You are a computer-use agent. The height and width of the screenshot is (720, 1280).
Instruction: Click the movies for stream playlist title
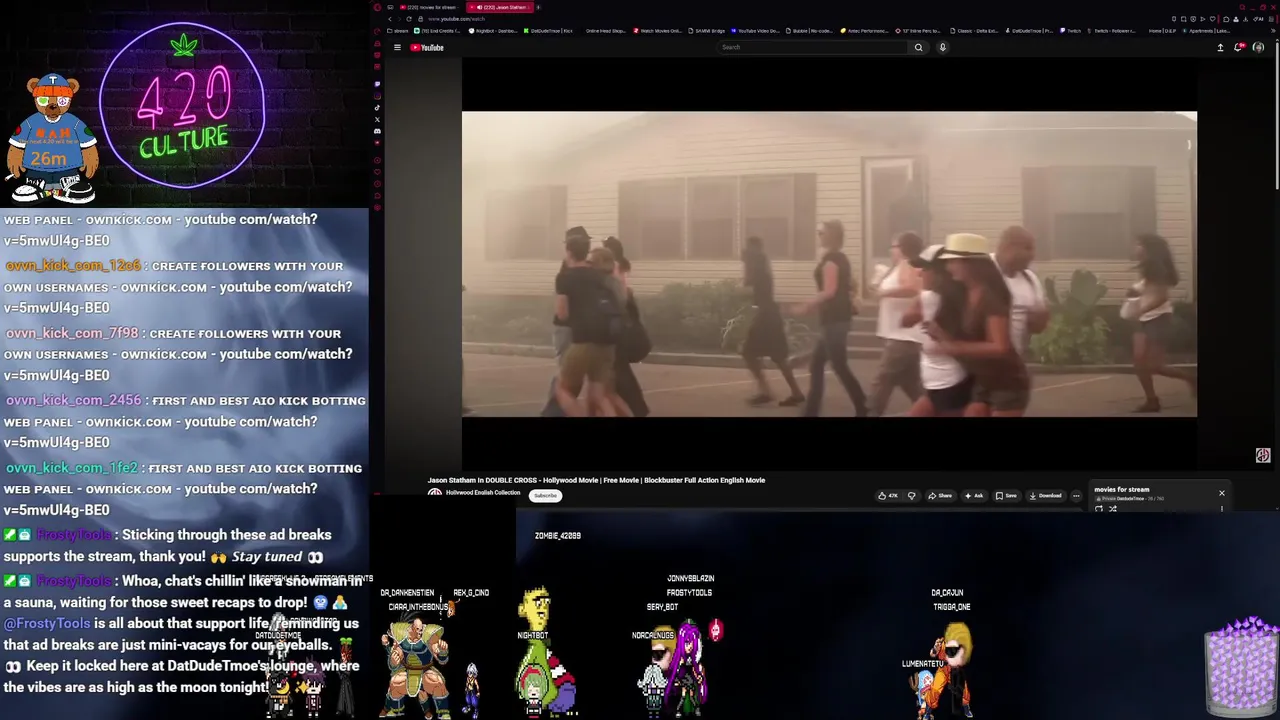coord(1121,490)
